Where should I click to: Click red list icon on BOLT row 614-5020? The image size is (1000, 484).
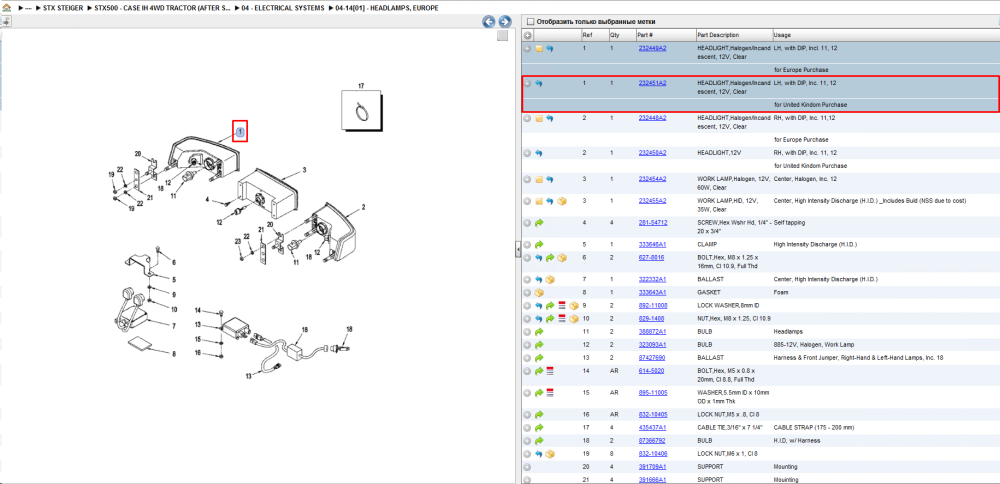coord(550,371)
